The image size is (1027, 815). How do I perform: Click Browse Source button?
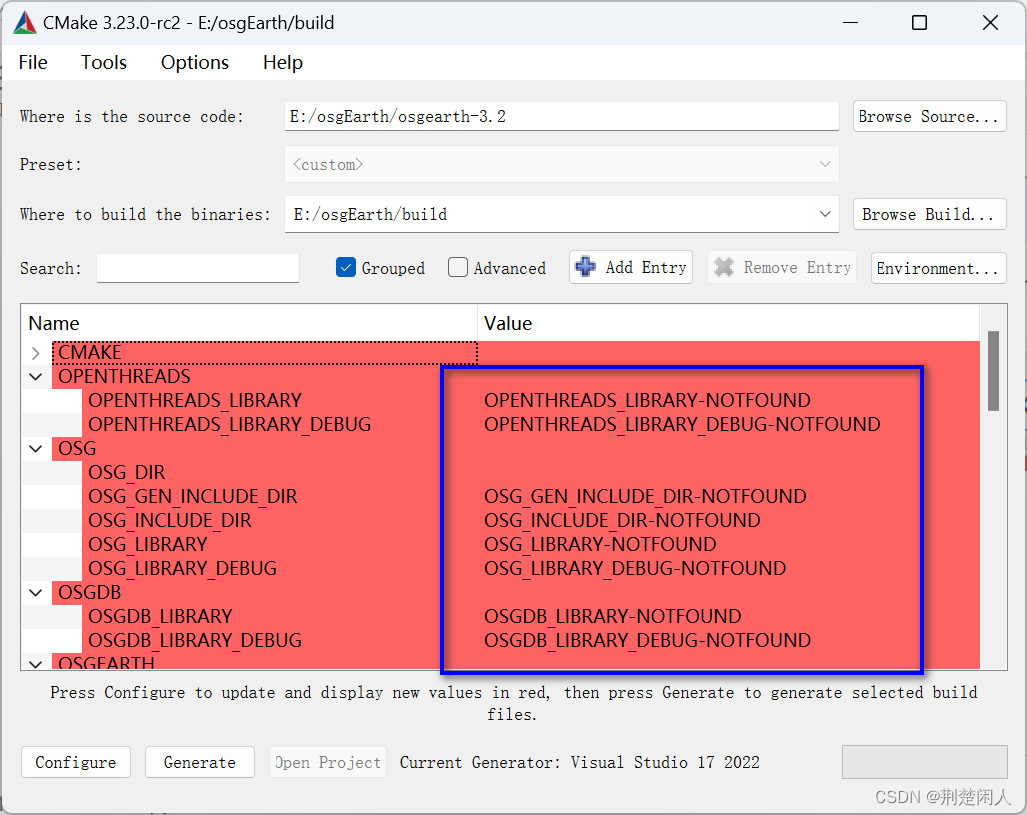929,117
